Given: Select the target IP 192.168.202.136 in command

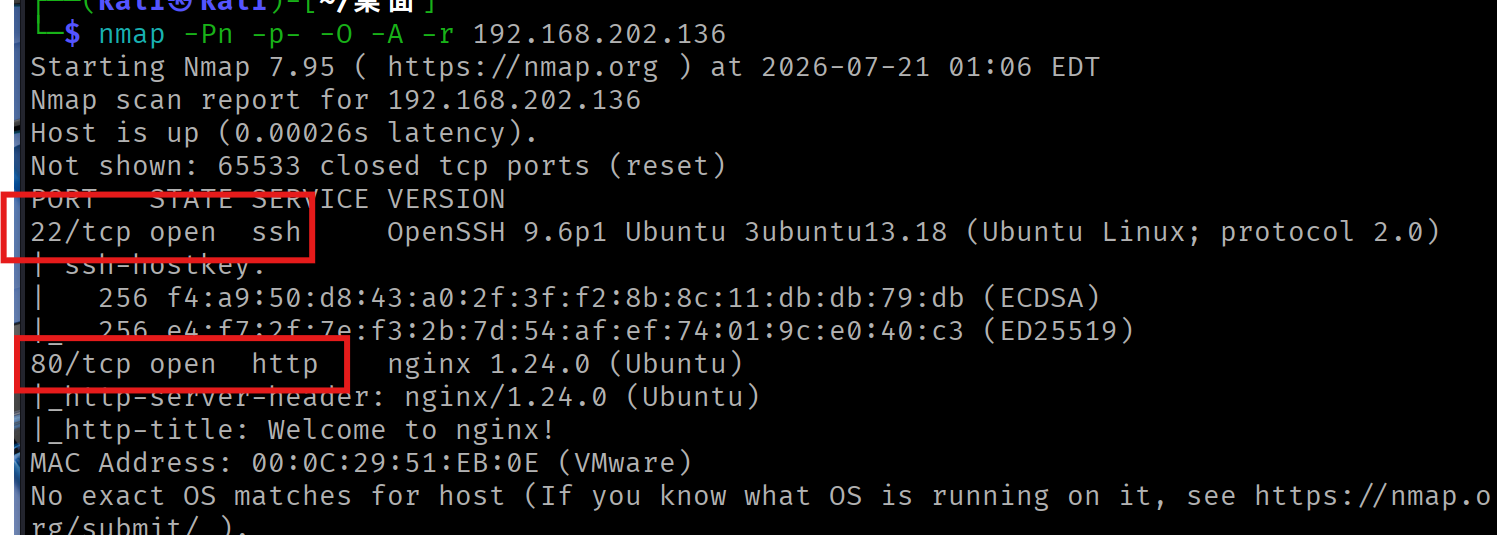Looking at the screenshot, I should click(599, 35).
